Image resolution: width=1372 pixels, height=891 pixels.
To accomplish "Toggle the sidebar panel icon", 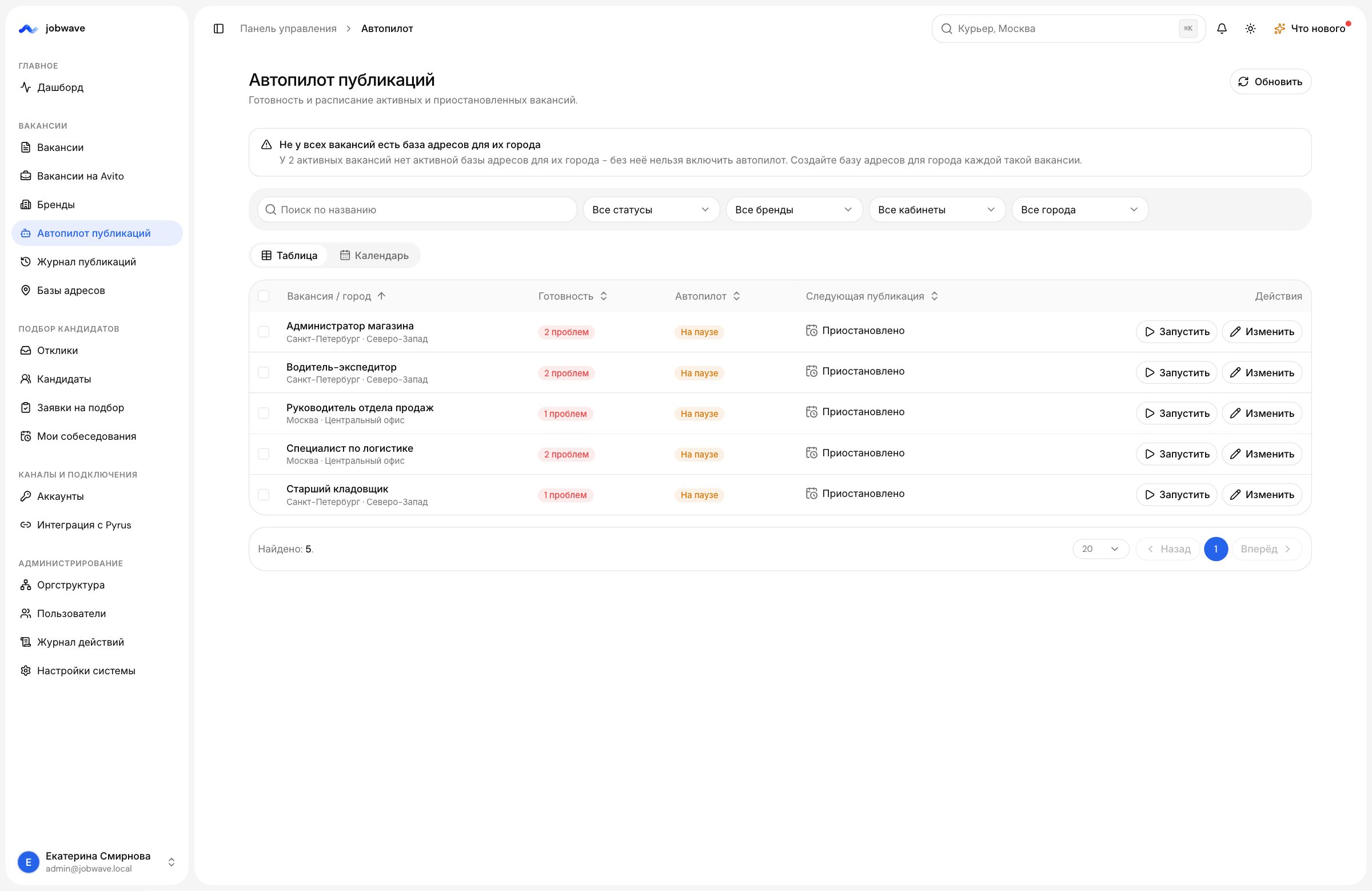I will click(x=218, y=28).
